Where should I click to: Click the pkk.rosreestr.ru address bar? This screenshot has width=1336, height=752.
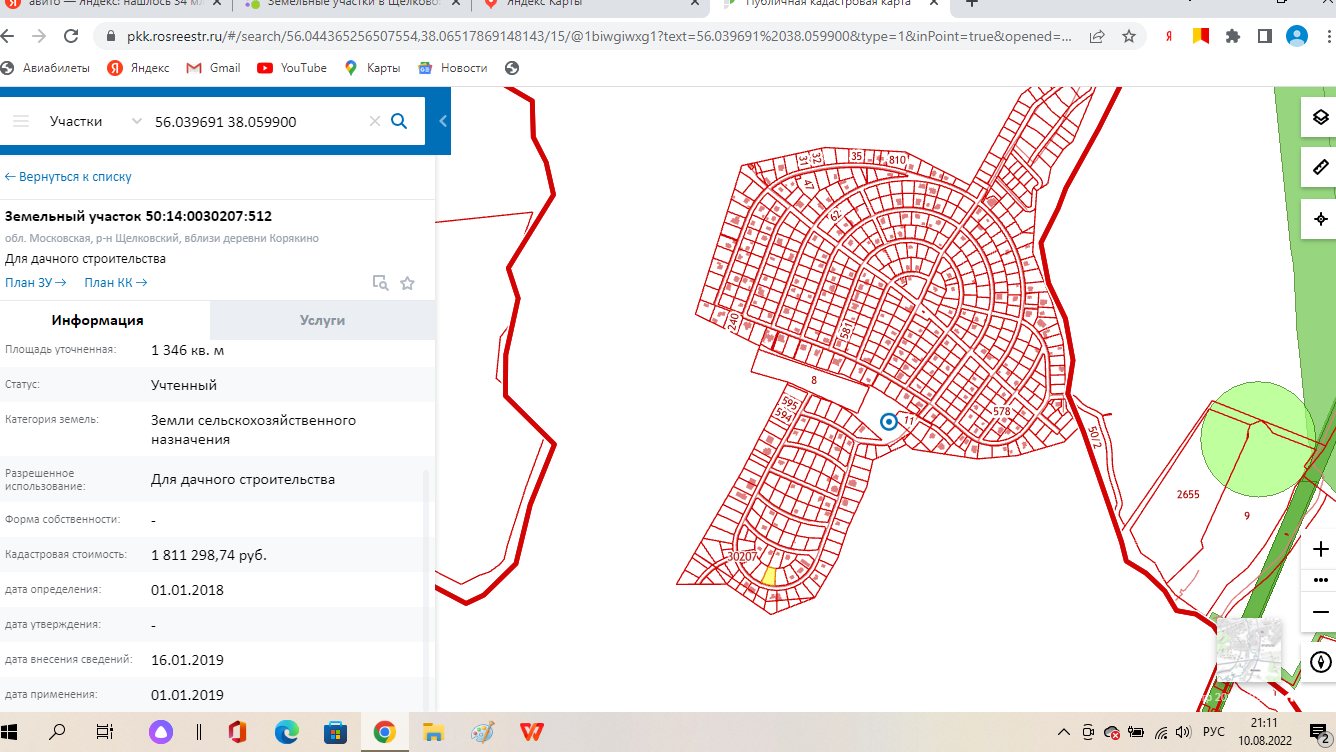(598, 36)
